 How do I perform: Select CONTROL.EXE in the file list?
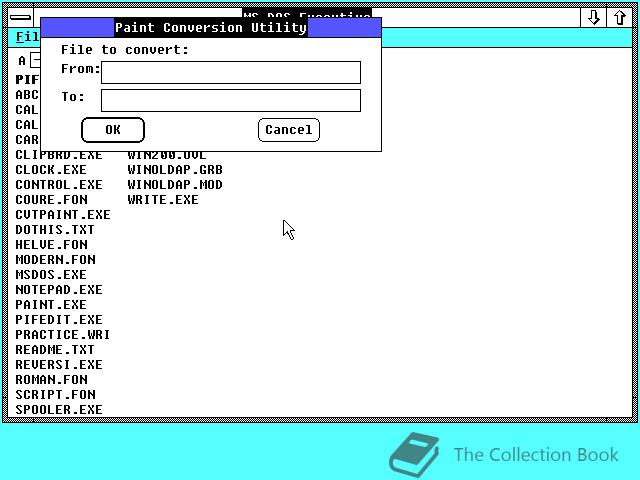click(x=59, y=184)
